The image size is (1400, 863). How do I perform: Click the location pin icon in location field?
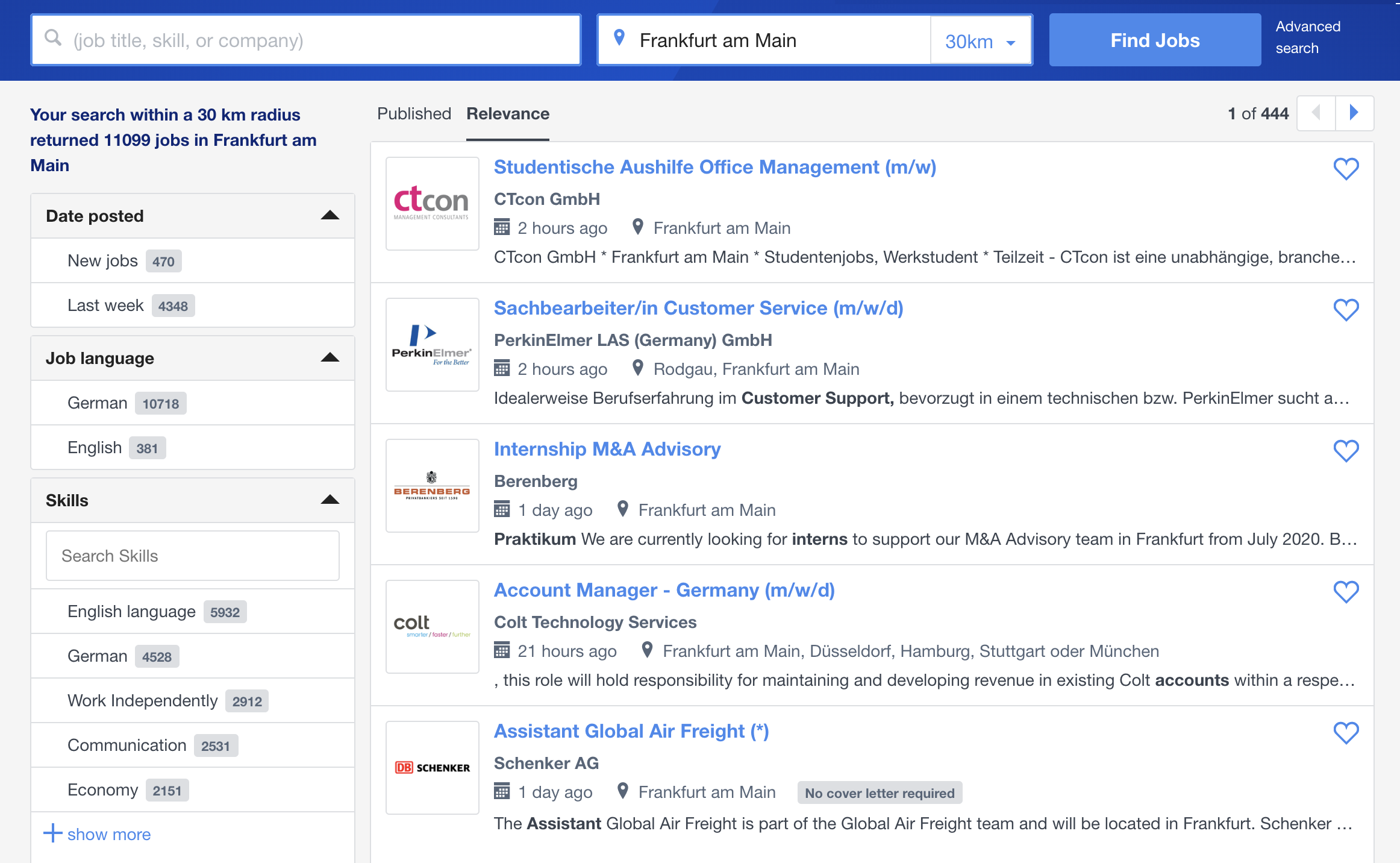[x=619, y=38]
